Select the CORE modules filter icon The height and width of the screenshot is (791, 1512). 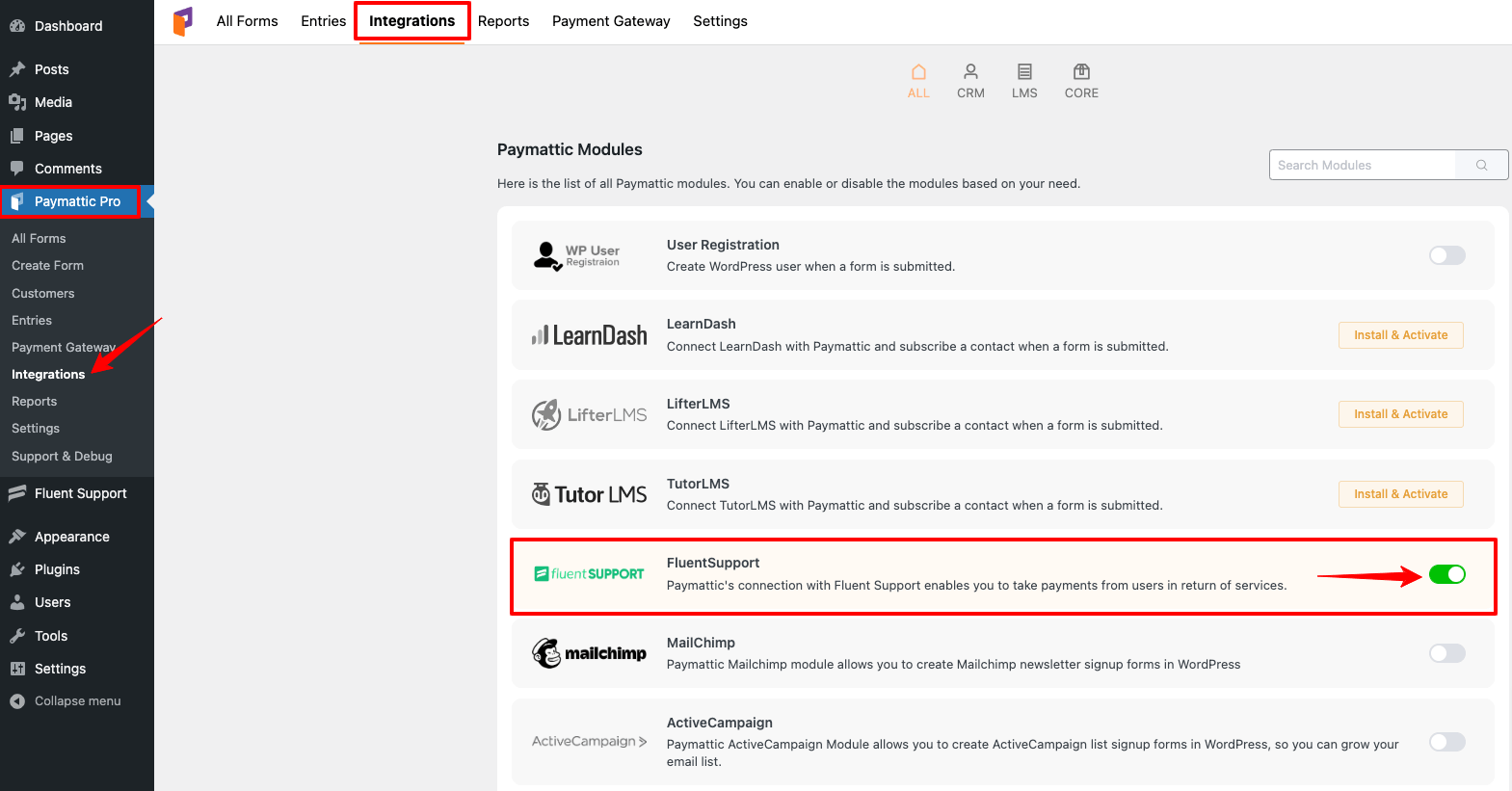1081,72
